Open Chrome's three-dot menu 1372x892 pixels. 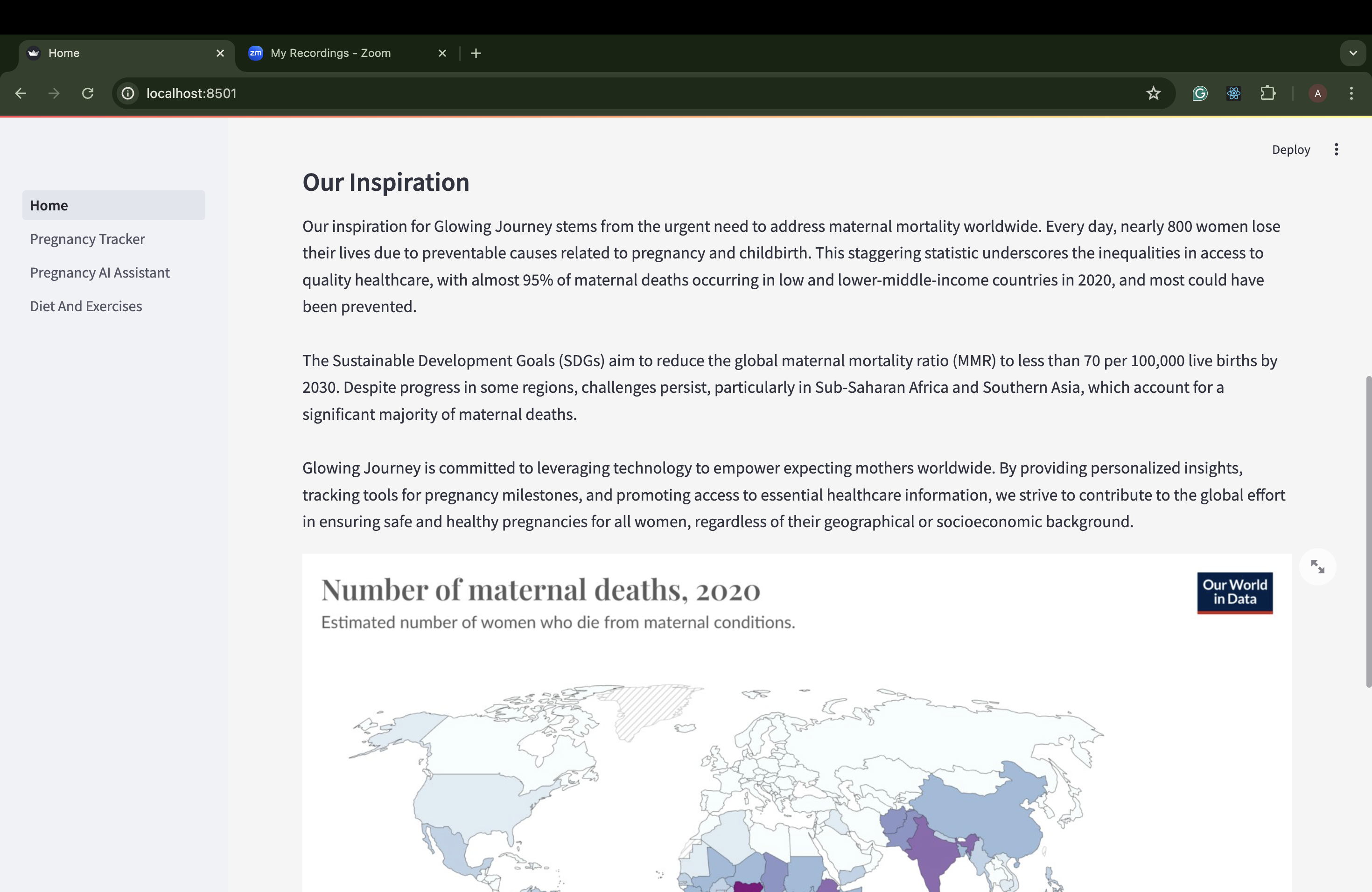(1351, 93)
